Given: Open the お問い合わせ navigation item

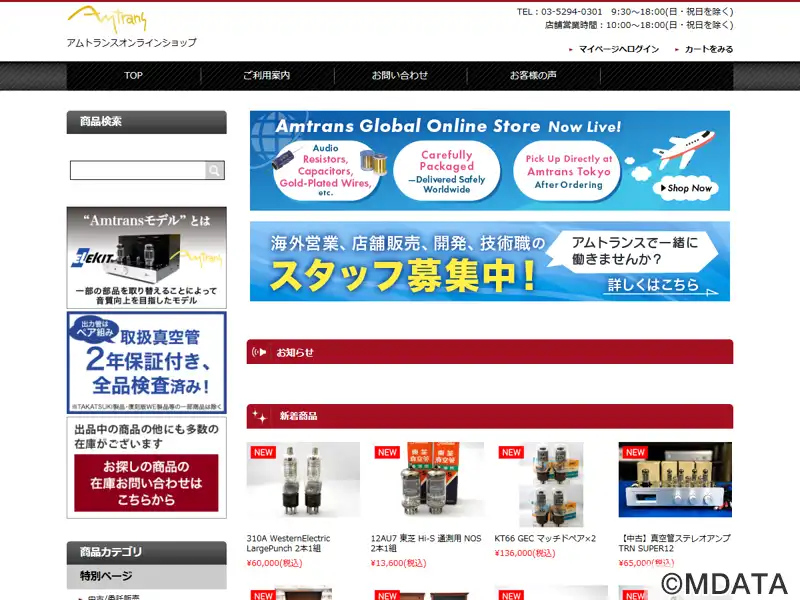Looking at the screenshot, I should point(400,76).
